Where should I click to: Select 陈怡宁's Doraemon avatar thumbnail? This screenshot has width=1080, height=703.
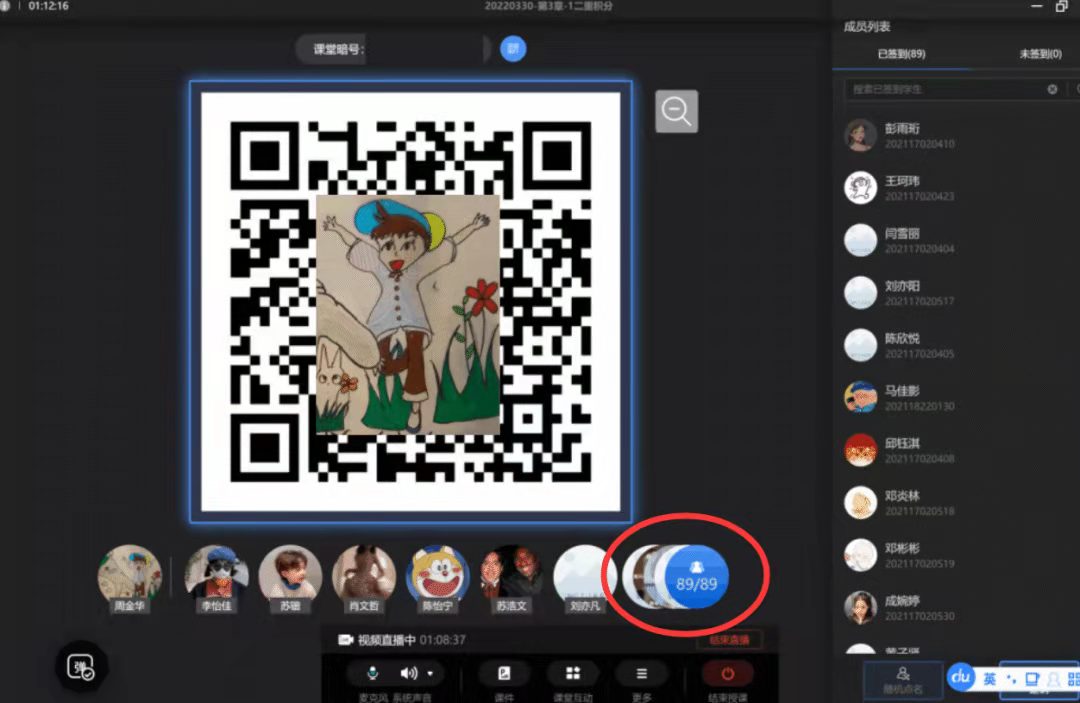438,575
